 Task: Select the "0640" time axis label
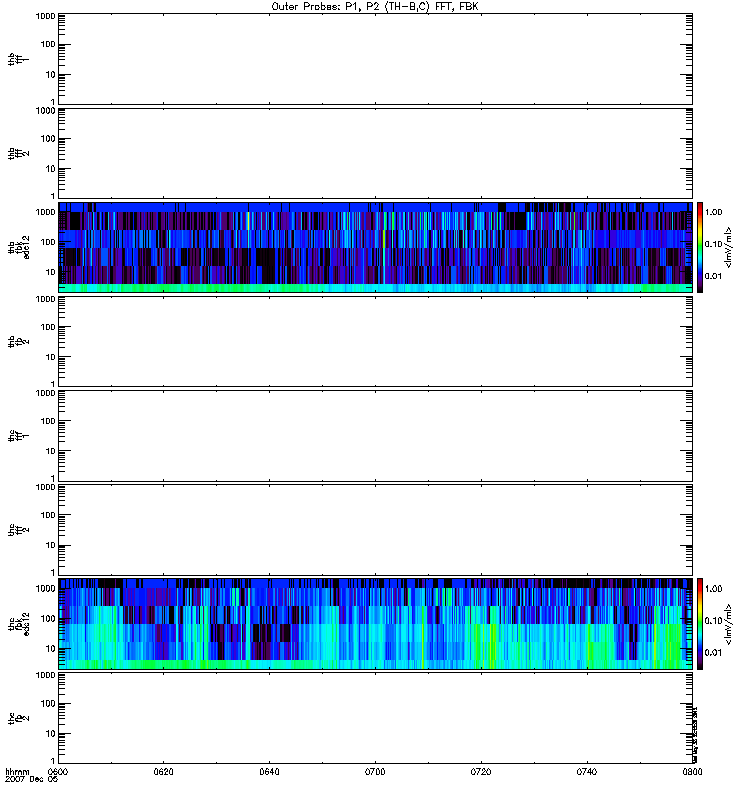coord(269,771)
